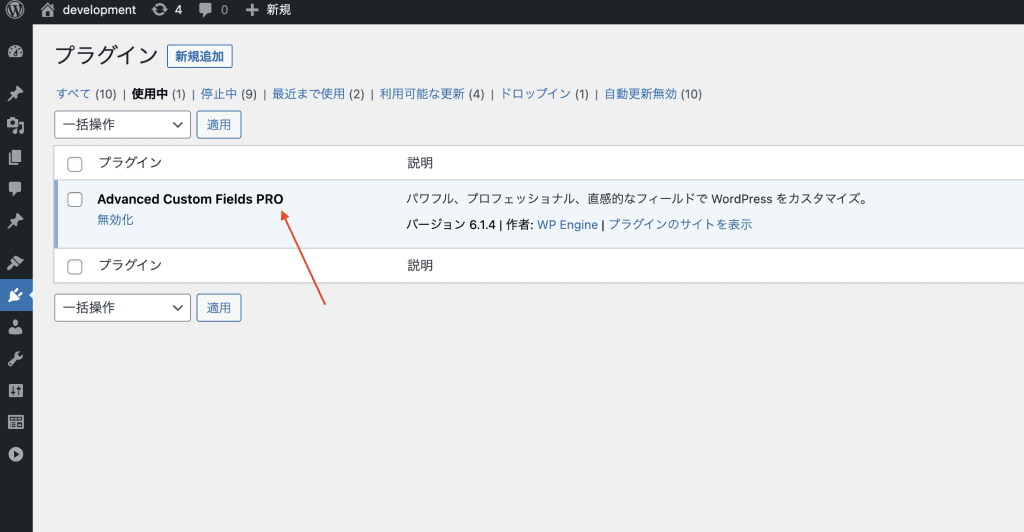Show すべて (10) plugins filter

(x=86, y=94)
